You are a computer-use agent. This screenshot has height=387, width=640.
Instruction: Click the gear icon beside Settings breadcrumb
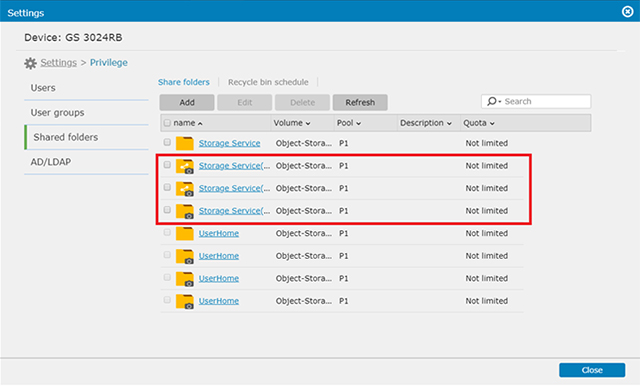coord(30,63)
